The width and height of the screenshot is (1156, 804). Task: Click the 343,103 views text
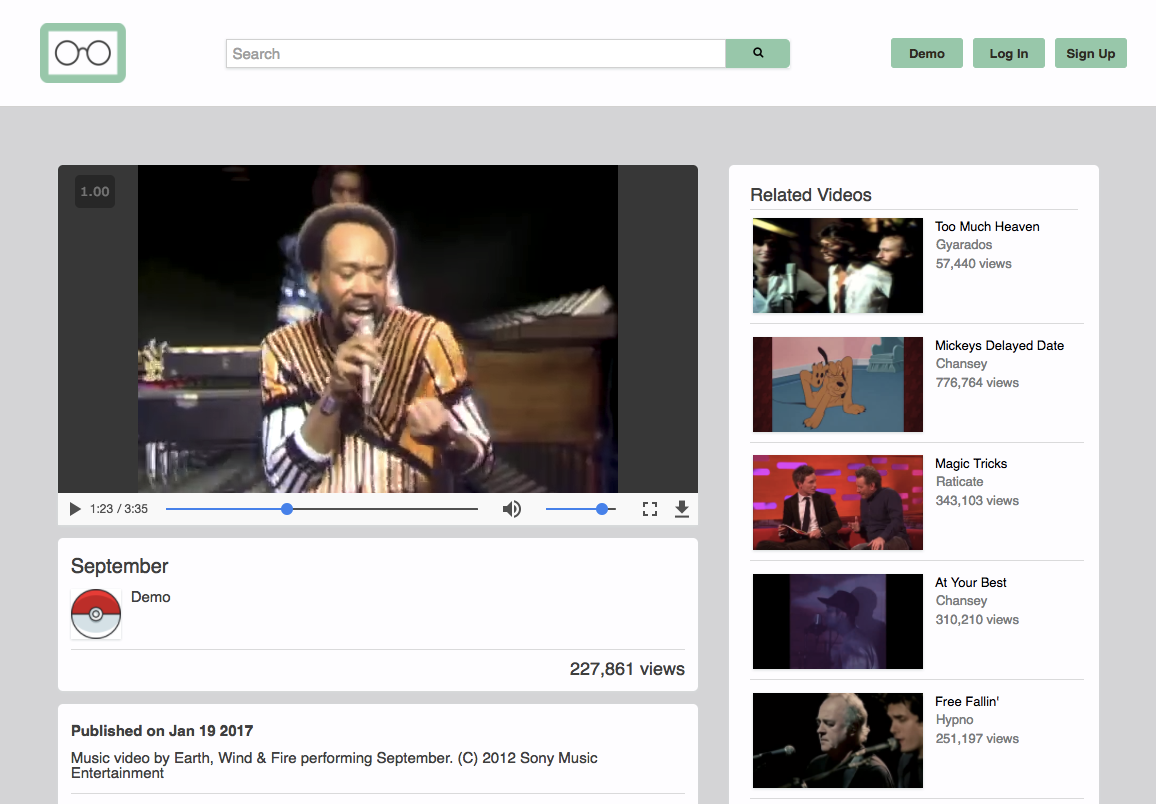pyautogui.click(x=977, y=500)
